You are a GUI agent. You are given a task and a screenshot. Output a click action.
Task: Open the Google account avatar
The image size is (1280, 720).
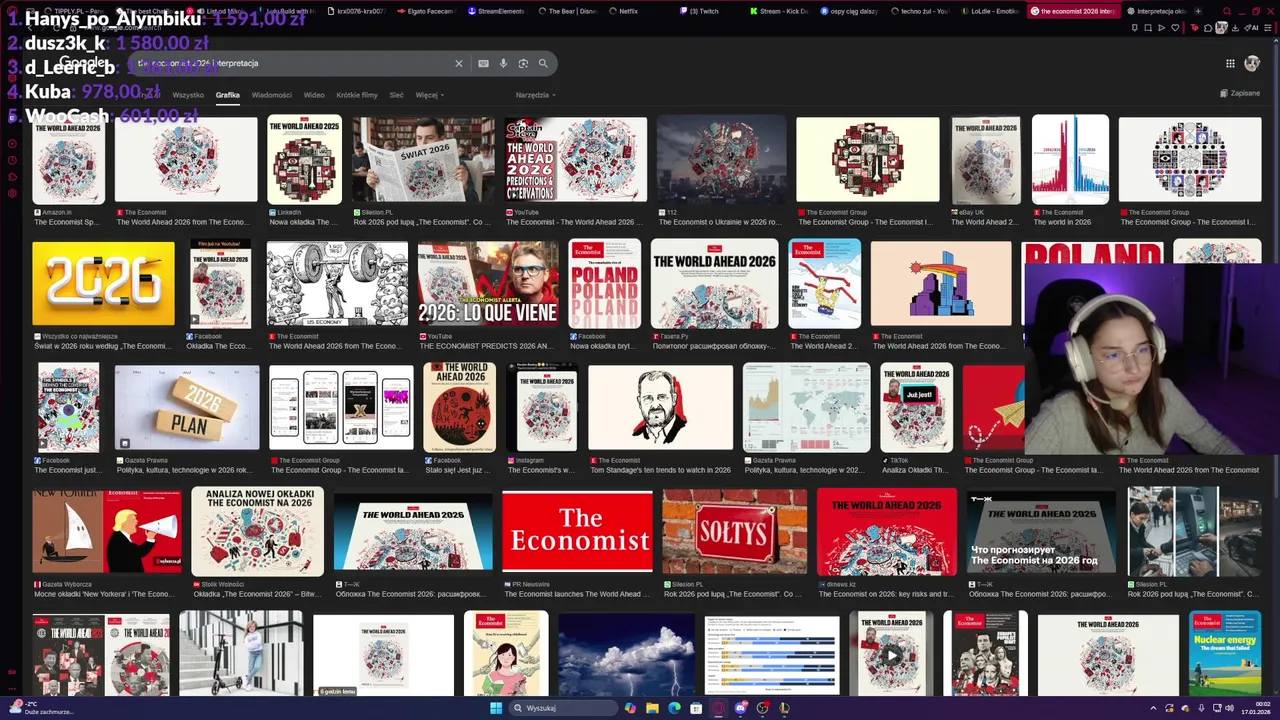click(x=1252, y=63)
